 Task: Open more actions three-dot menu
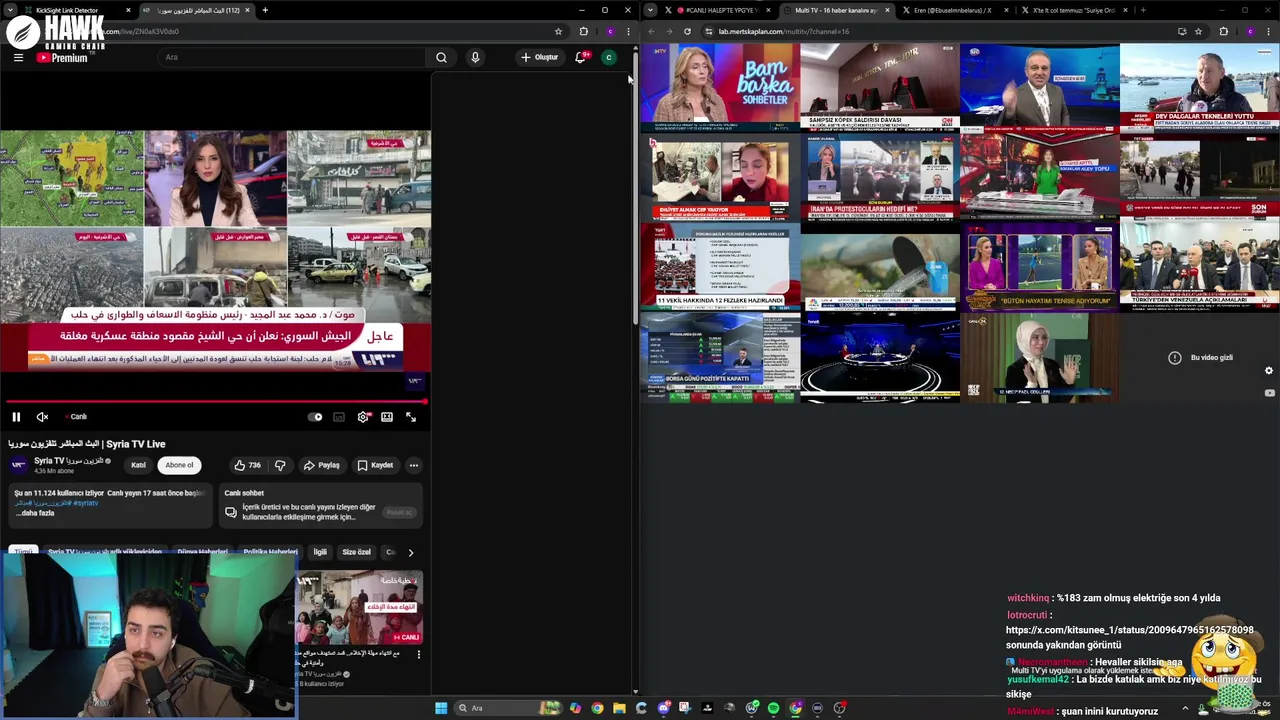(x=413, y=465)
